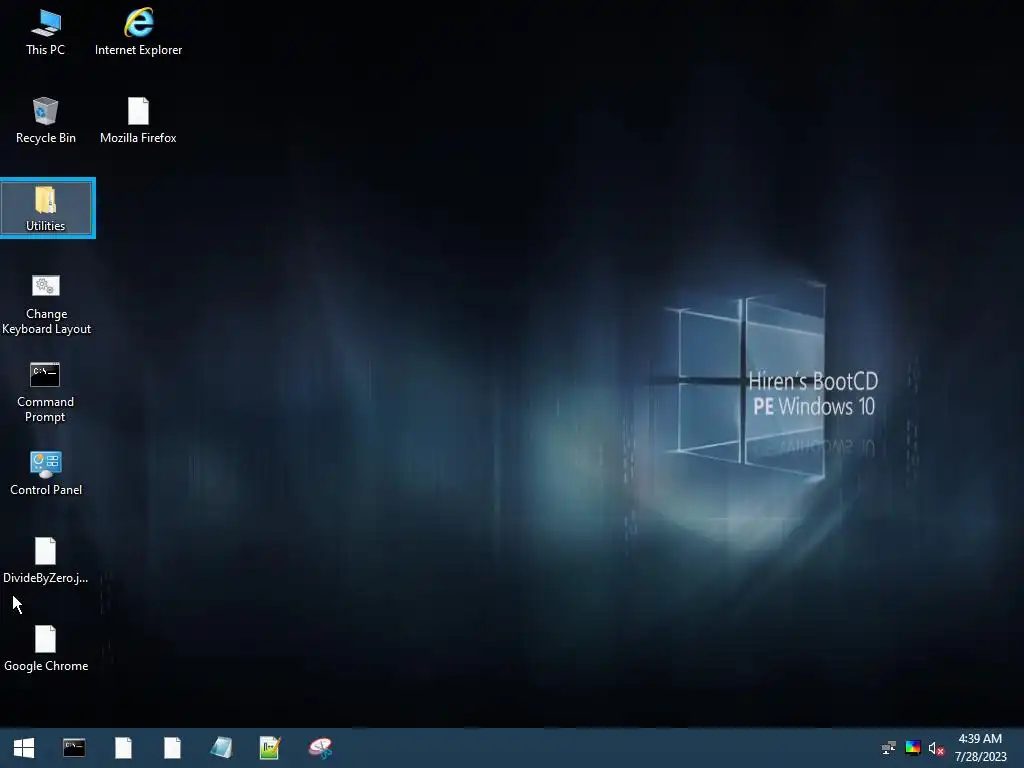Select the Command Prompt desktop icon
The image size is (1024, 768).
coord(45,393)
